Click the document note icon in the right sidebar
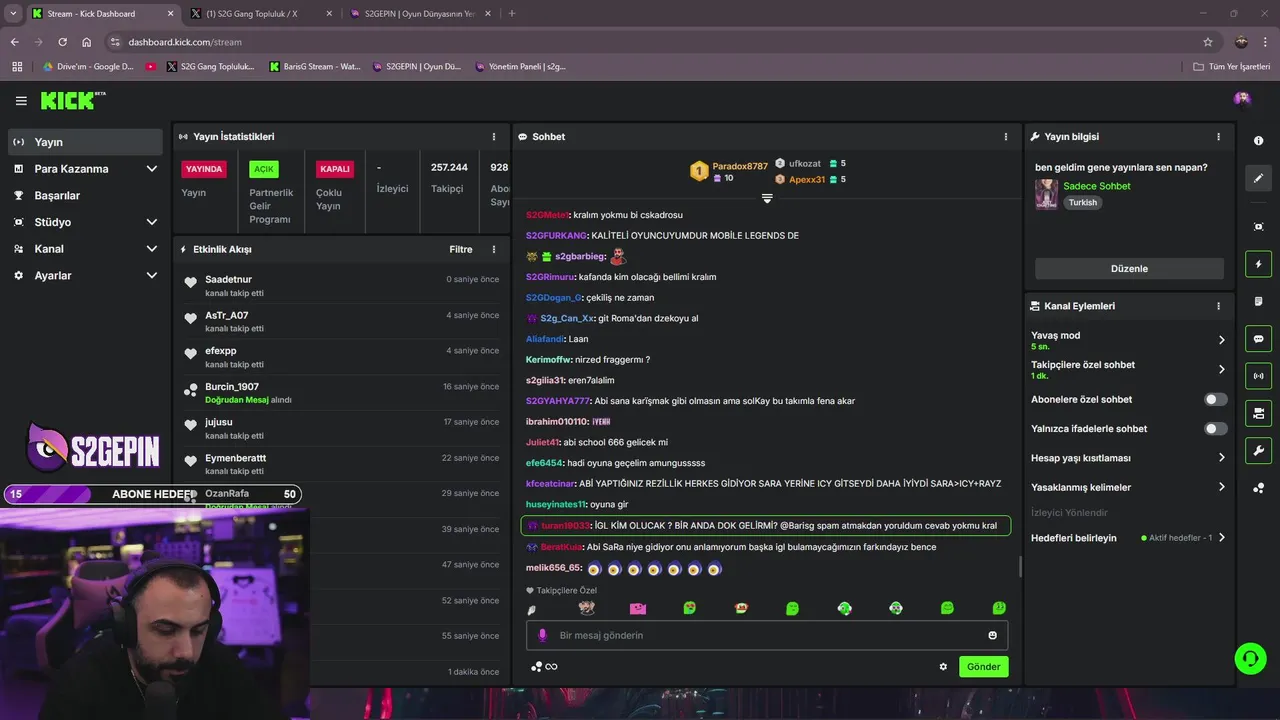 [1258, 301]
